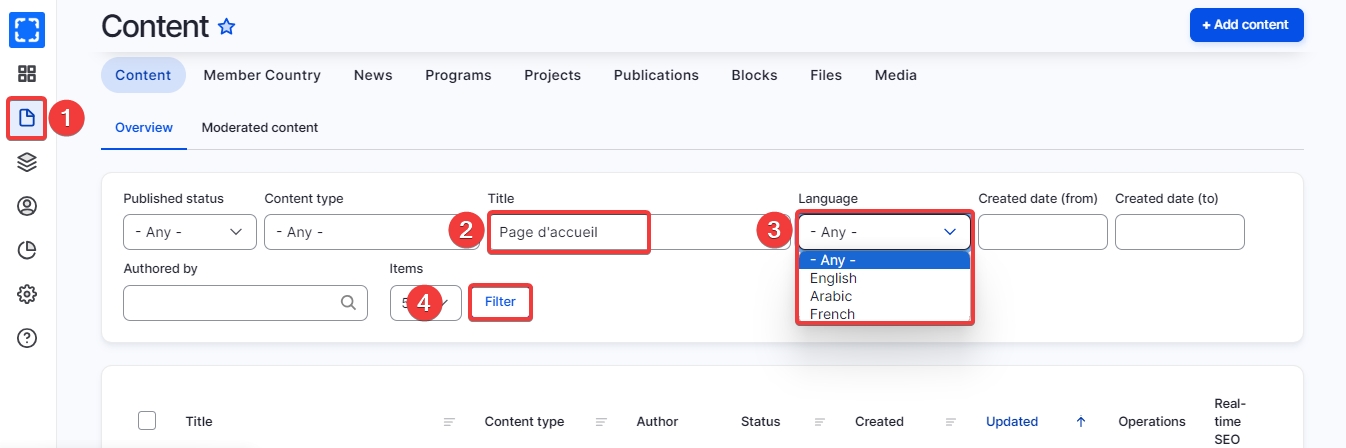
Task: Open Configuration gear icon in sidebar
Action: click(27, 294)
